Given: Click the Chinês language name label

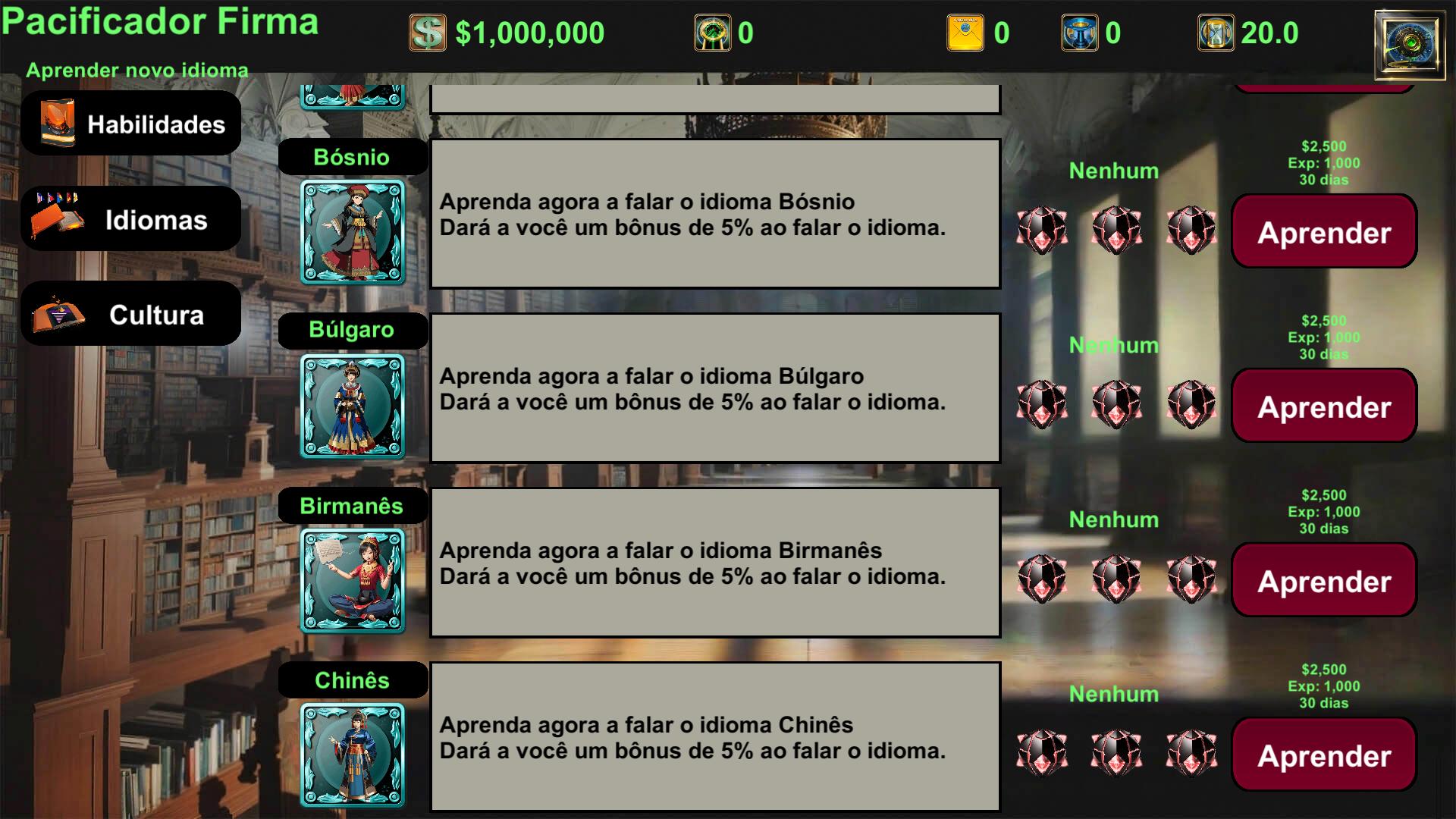Looking at the screenshot, I should 353,680.
